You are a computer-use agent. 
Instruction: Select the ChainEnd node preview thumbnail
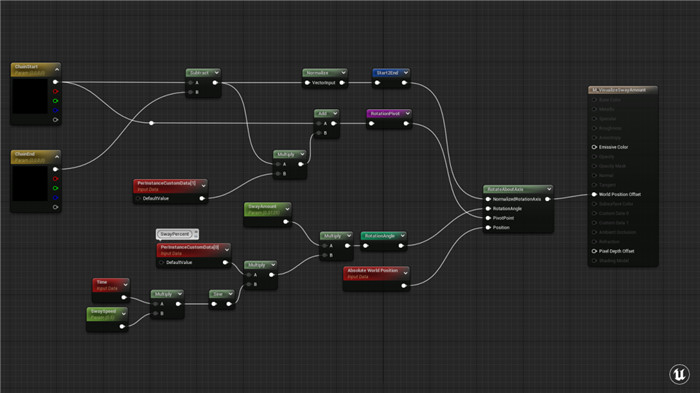(x=29, y=184)
